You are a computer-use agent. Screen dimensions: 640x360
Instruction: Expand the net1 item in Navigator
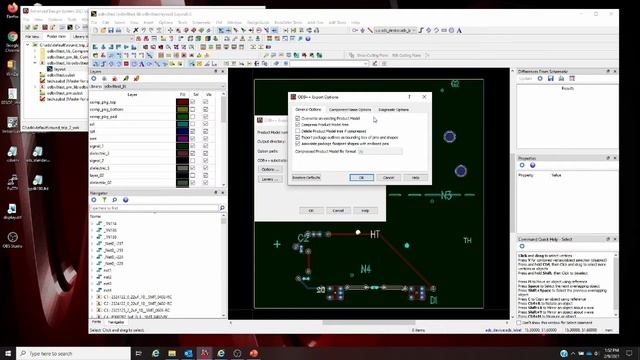coord(92,270)
